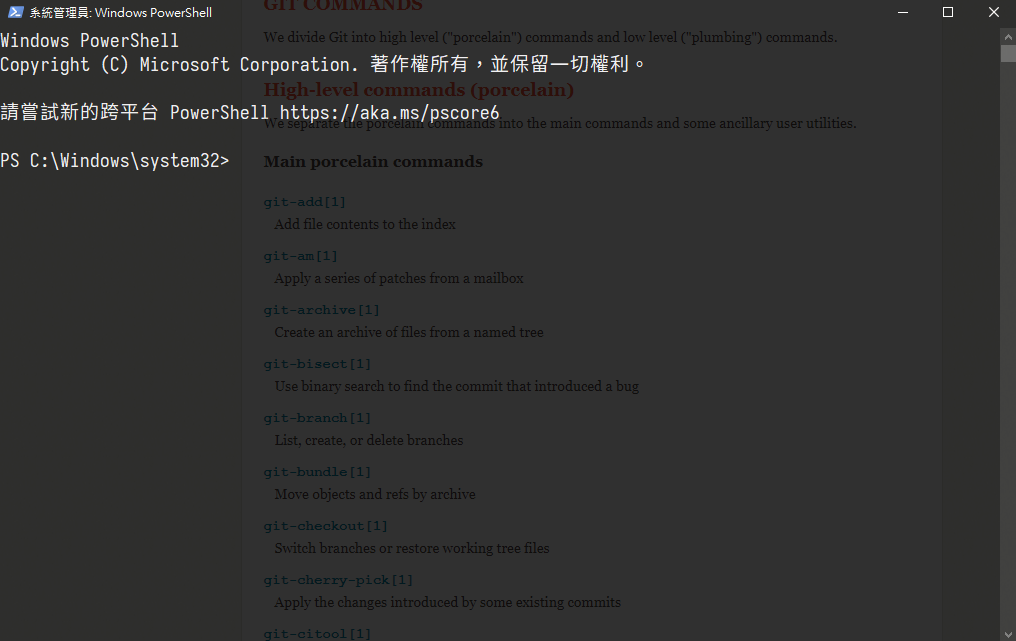Click the PowerShell icon in title bar
1016x641 pixels.
click(16, 12)
